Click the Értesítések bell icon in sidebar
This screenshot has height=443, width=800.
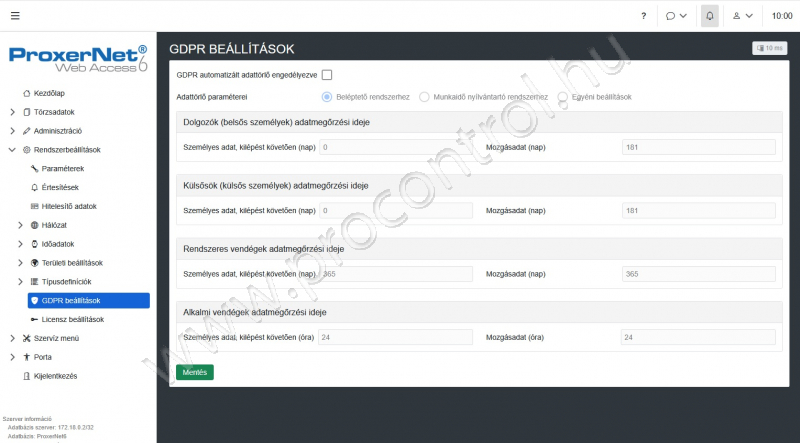34,187
